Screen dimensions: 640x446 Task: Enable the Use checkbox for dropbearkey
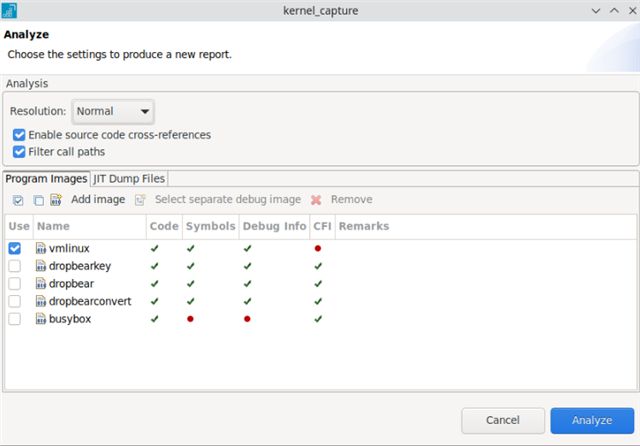point(15,266)
